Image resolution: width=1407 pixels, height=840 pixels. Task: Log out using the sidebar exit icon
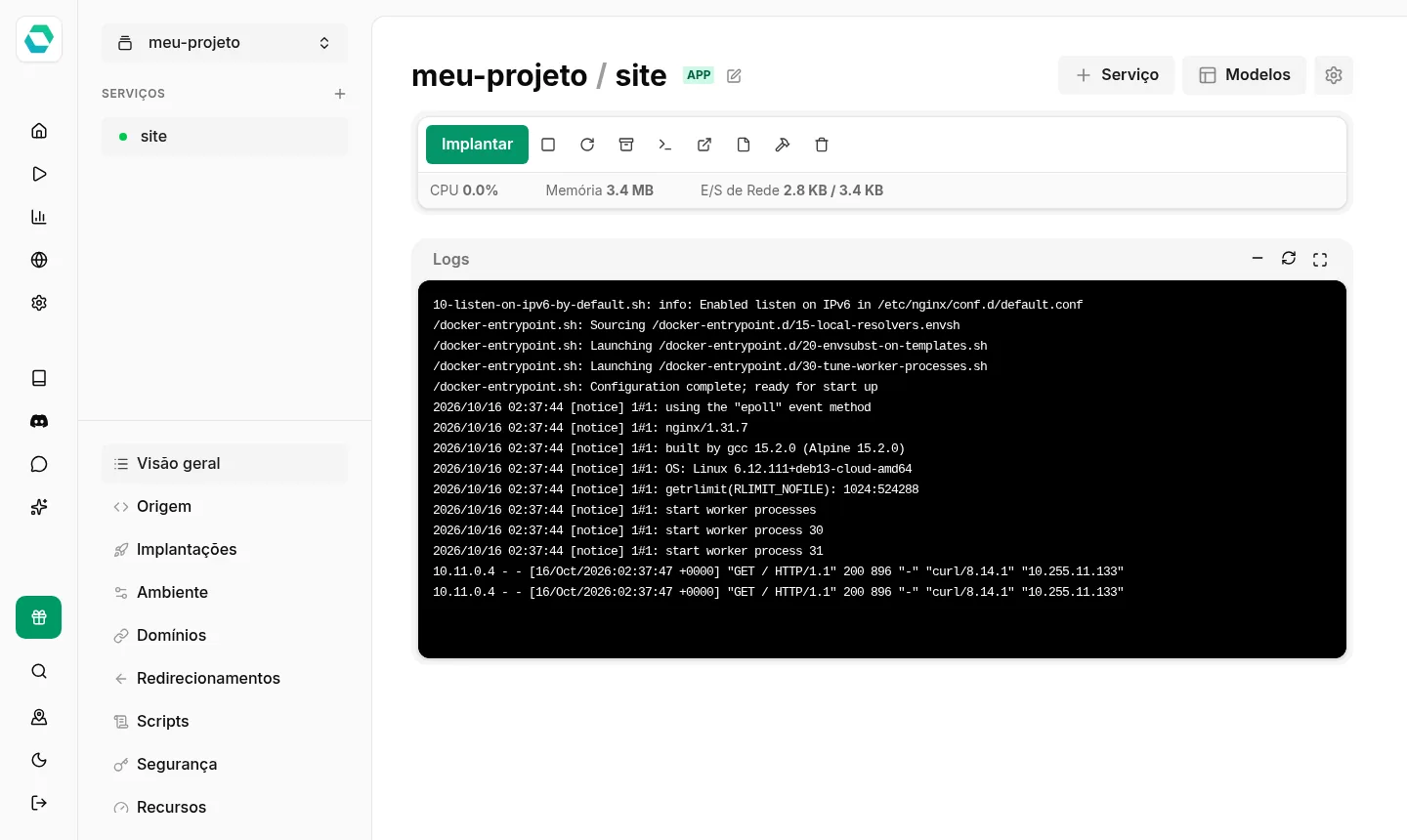pyautogui.click(x=39, y=803)
